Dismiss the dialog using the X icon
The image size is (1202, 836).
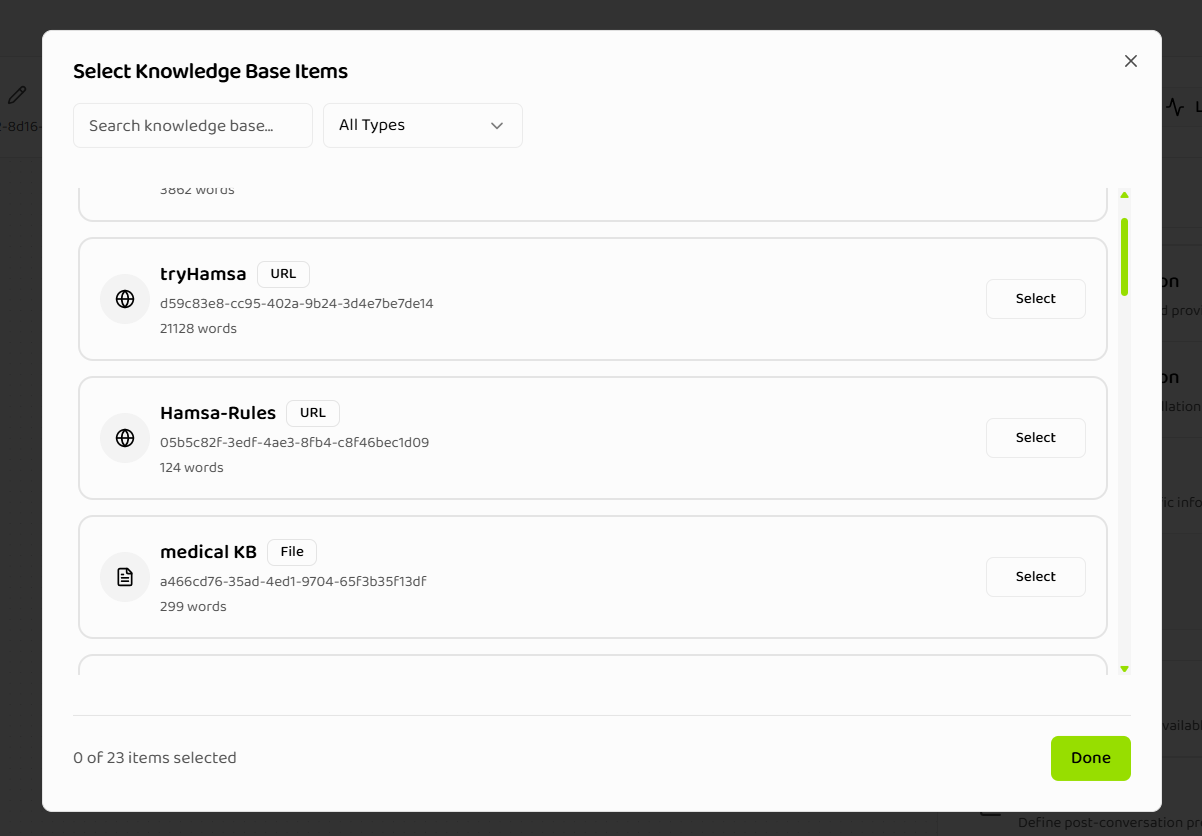click(1130, 61)
